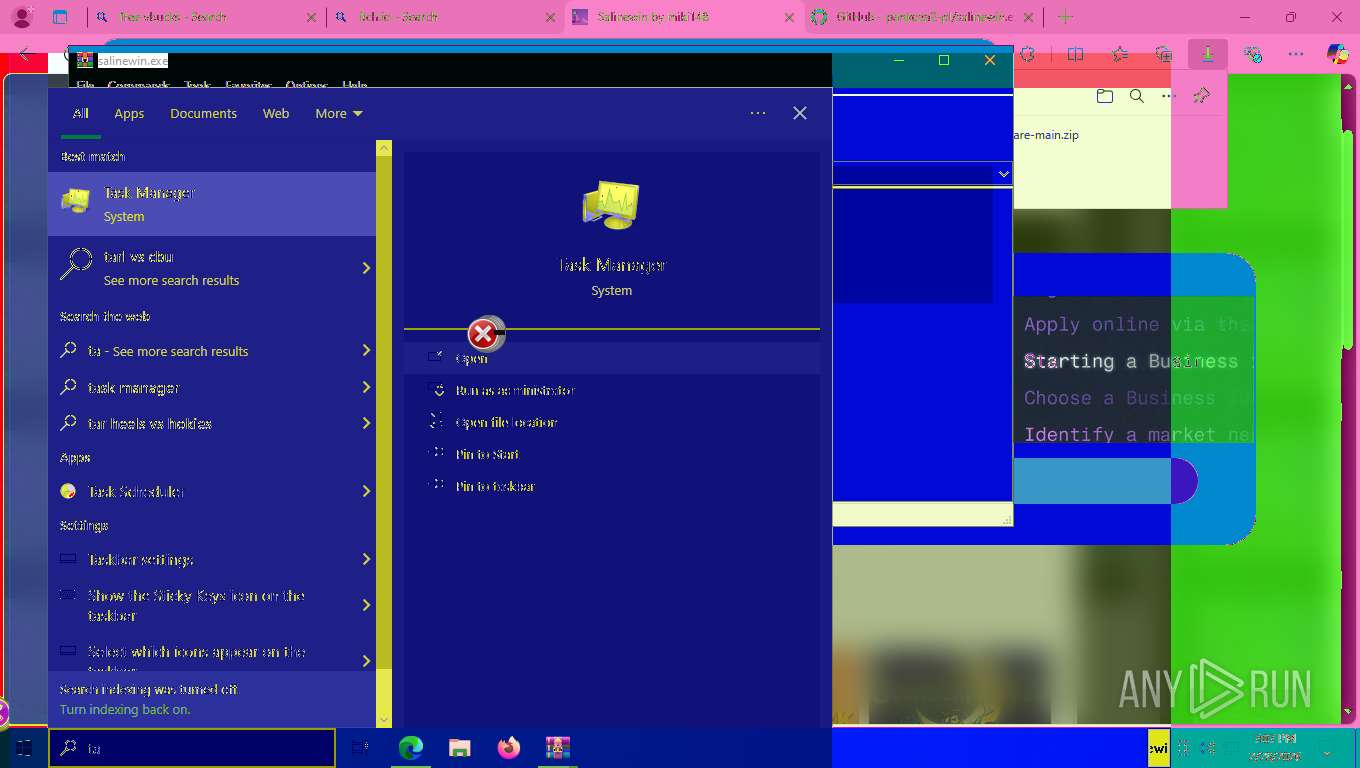Choose Open file location
The image size is (1360, 768).
(x=612, y=422)
